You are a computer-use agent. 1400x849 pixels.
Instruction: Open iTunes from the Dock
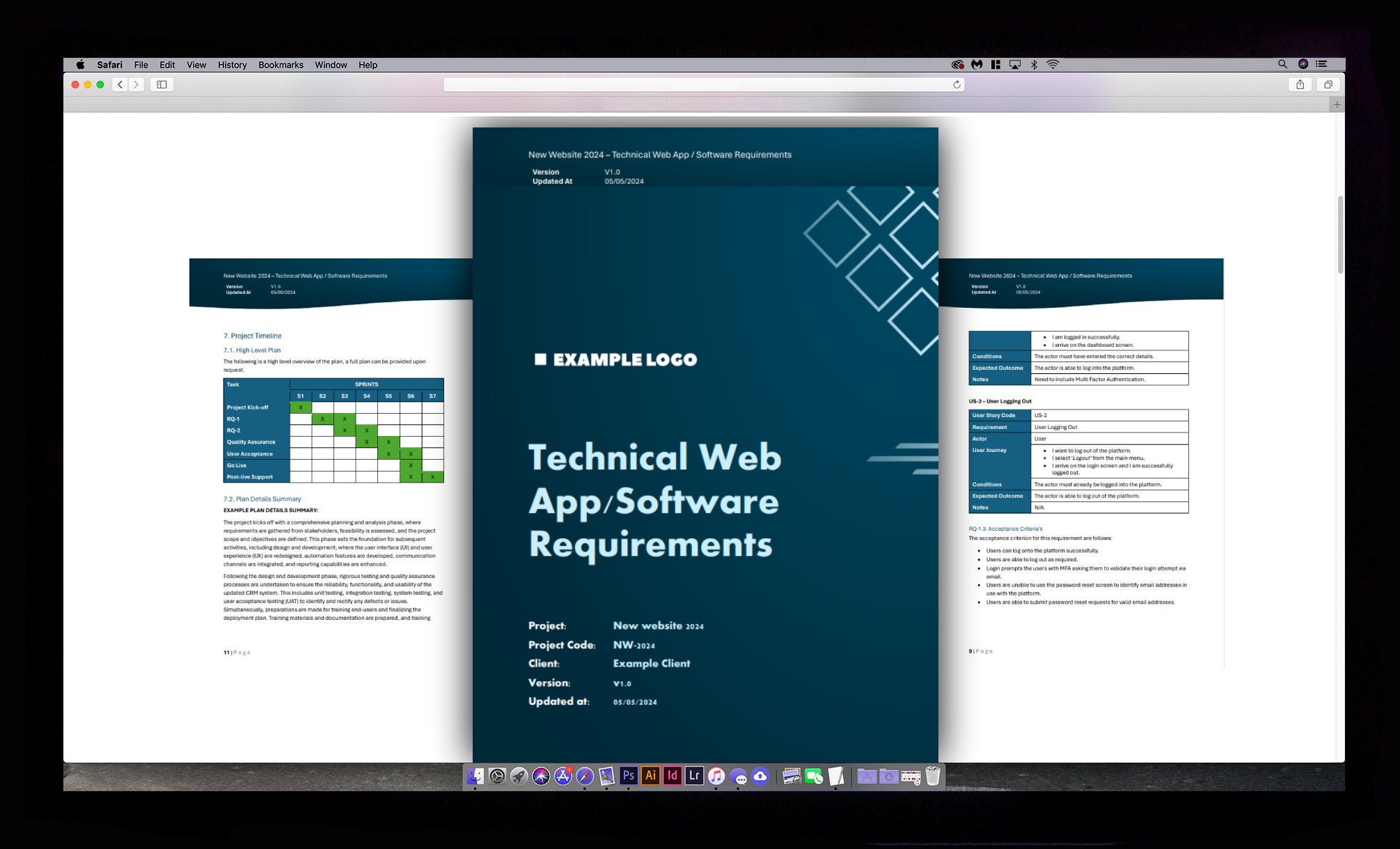point(716,775)
